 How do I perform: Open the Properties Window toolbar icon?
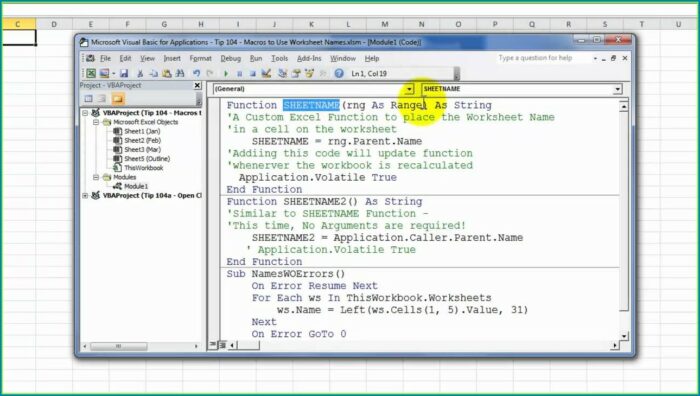point(296,73)
